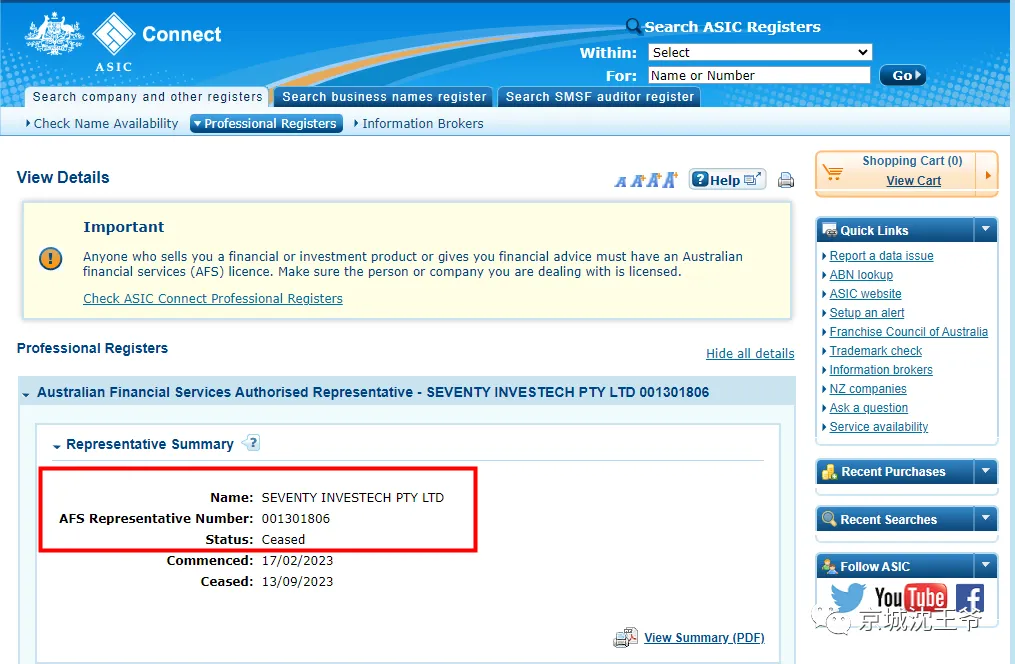
Task: Open Search SMSF auditor register tab
Action: pyautogui.click(x=599, y=97)
